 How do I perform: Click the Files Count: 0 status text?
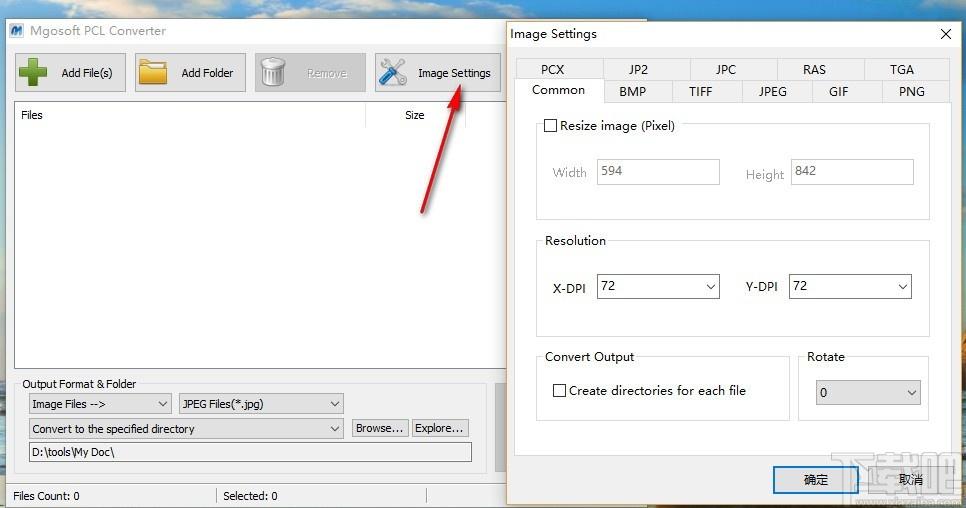click(x=46, y=496)
